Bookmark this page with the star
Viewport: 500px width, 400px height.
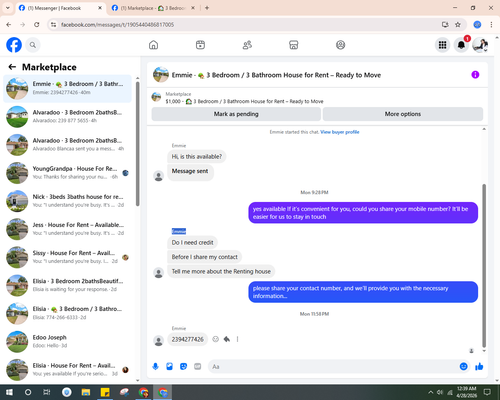[458, 25]
